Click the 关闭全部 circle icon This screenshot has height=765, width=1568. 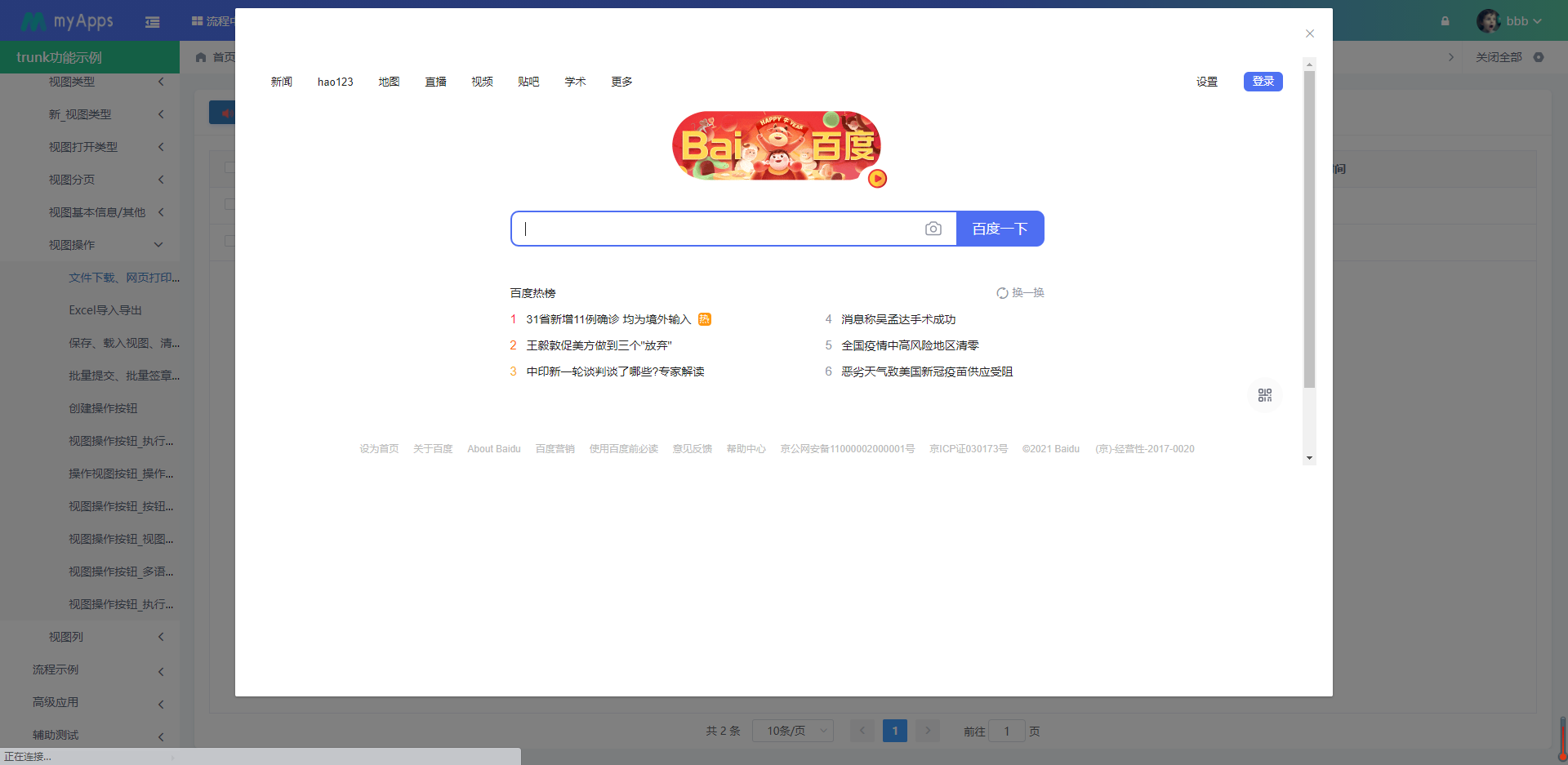coord(1539,57)
